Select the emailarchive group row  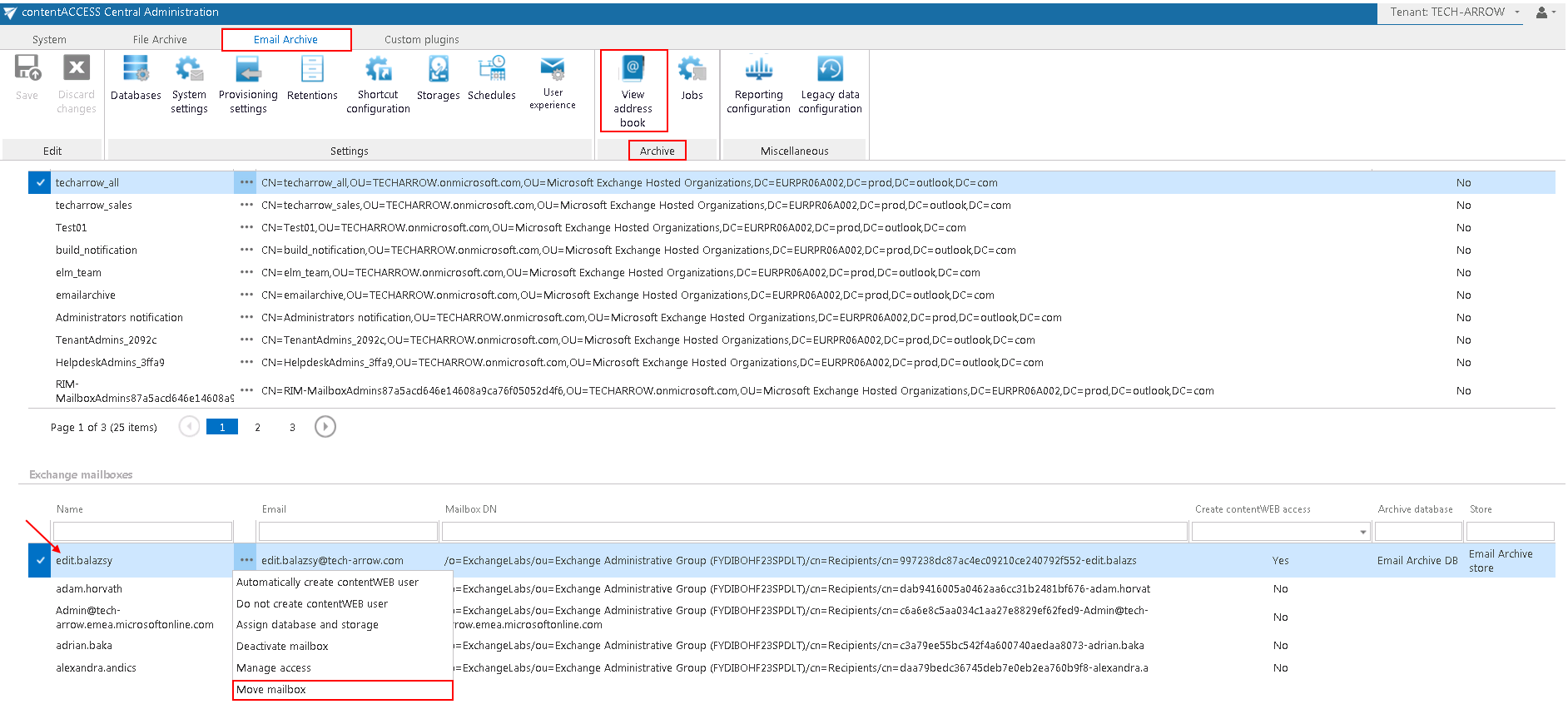pyautogui.click(x=791, y=295)
